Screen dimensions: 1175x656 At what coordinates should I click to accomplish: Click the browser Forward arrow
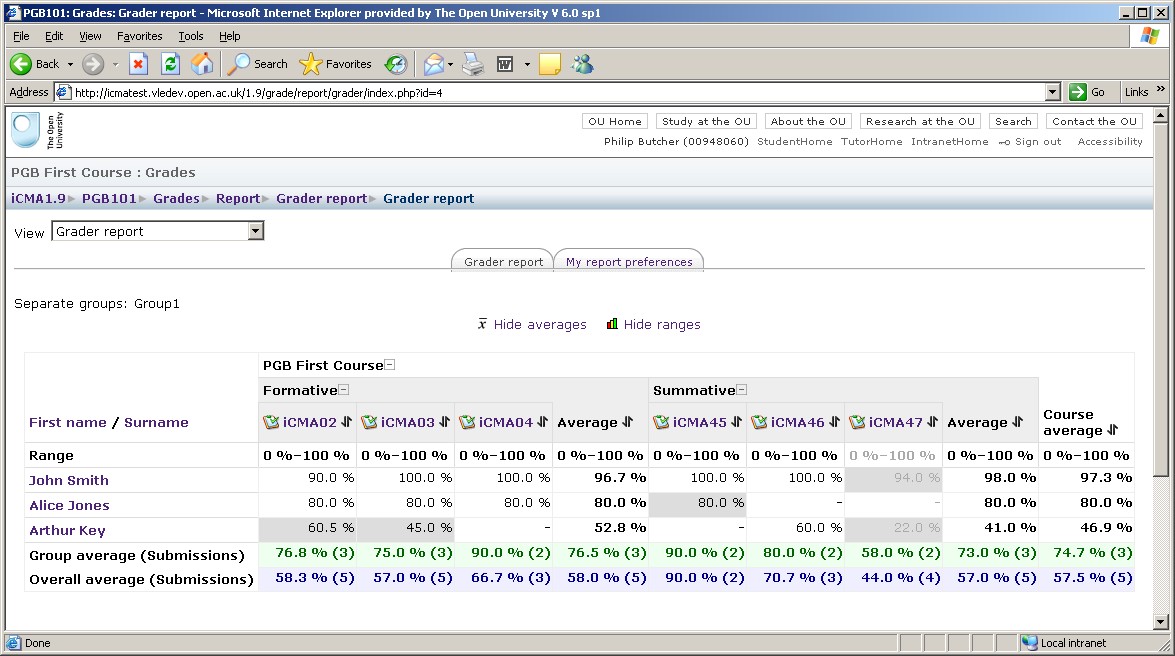(x=93, y=64)
